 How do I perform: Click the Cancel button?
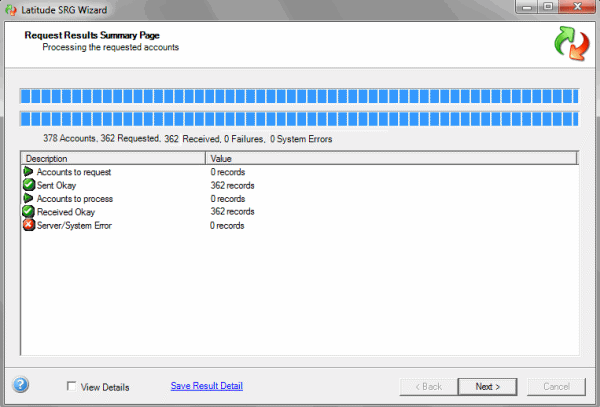pyautogui.click(x=556, y=387)
